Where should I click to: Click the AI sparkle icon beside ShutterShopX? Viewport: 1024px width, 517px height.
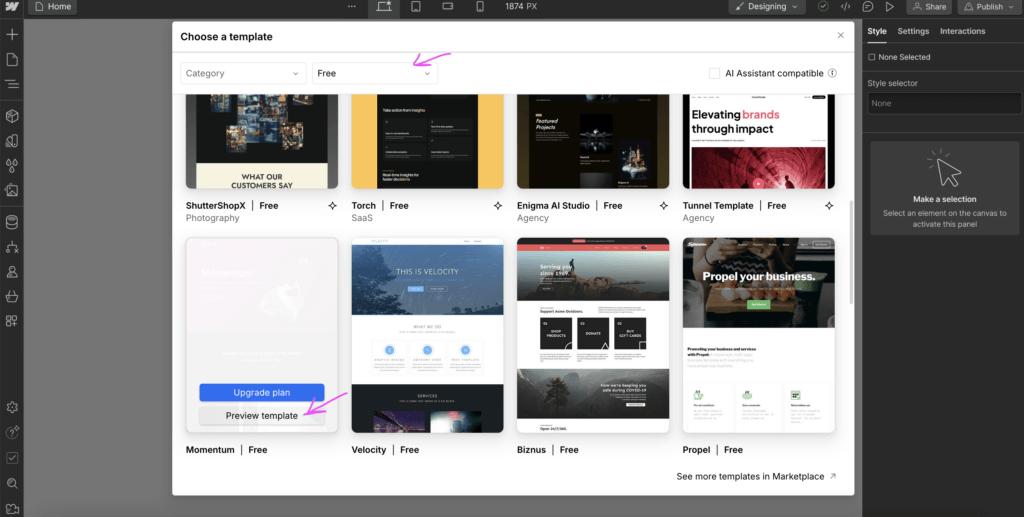(x=332, y=206)
